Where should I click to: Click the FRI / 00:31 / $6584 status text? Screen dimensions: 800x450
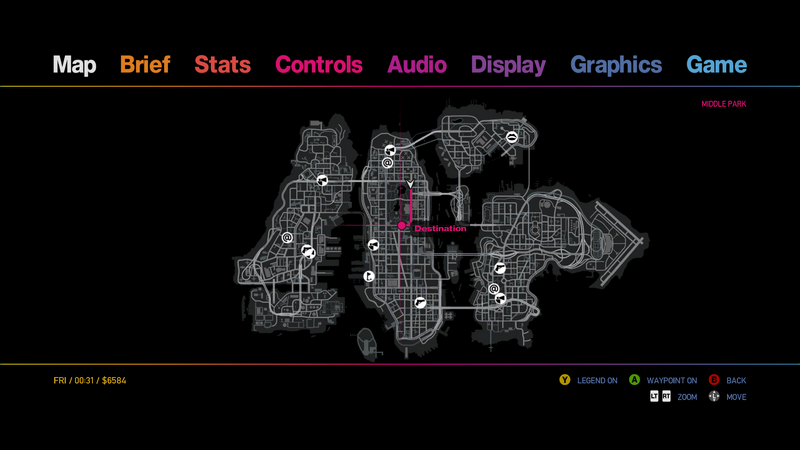pos(90,381)
